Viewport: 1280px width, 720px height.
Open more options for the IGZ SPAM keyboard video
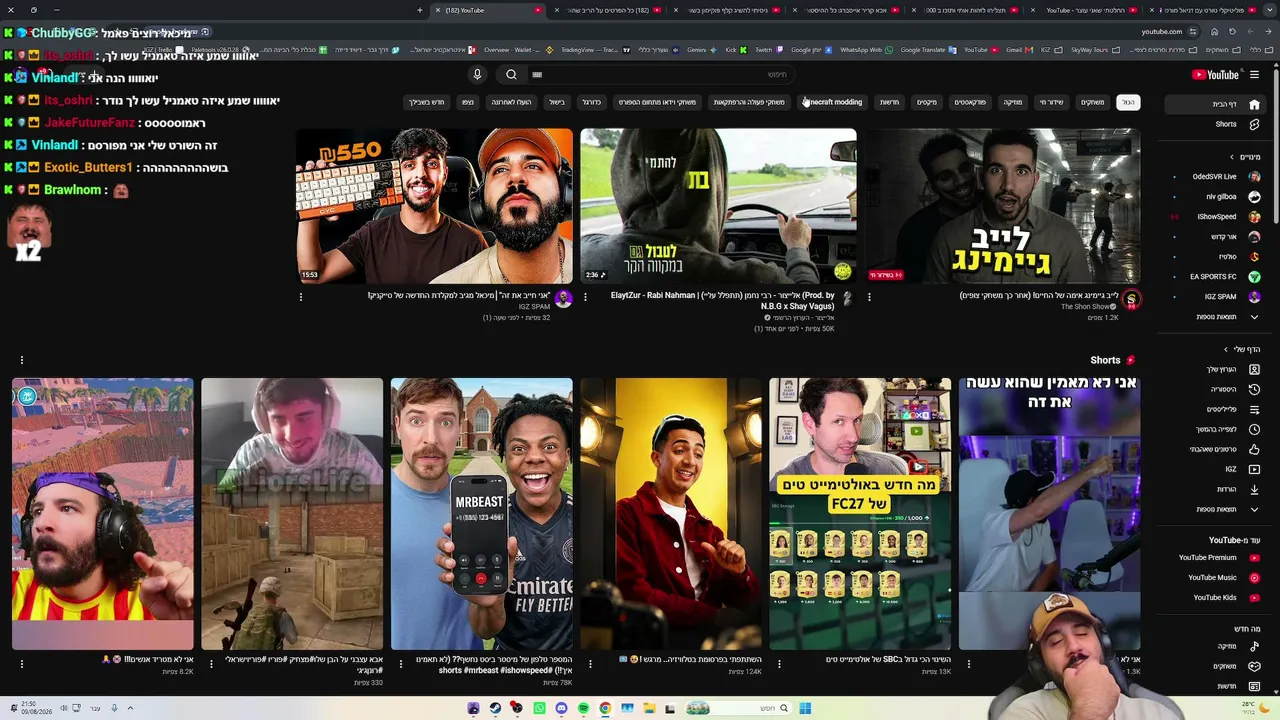click(300, 297)
